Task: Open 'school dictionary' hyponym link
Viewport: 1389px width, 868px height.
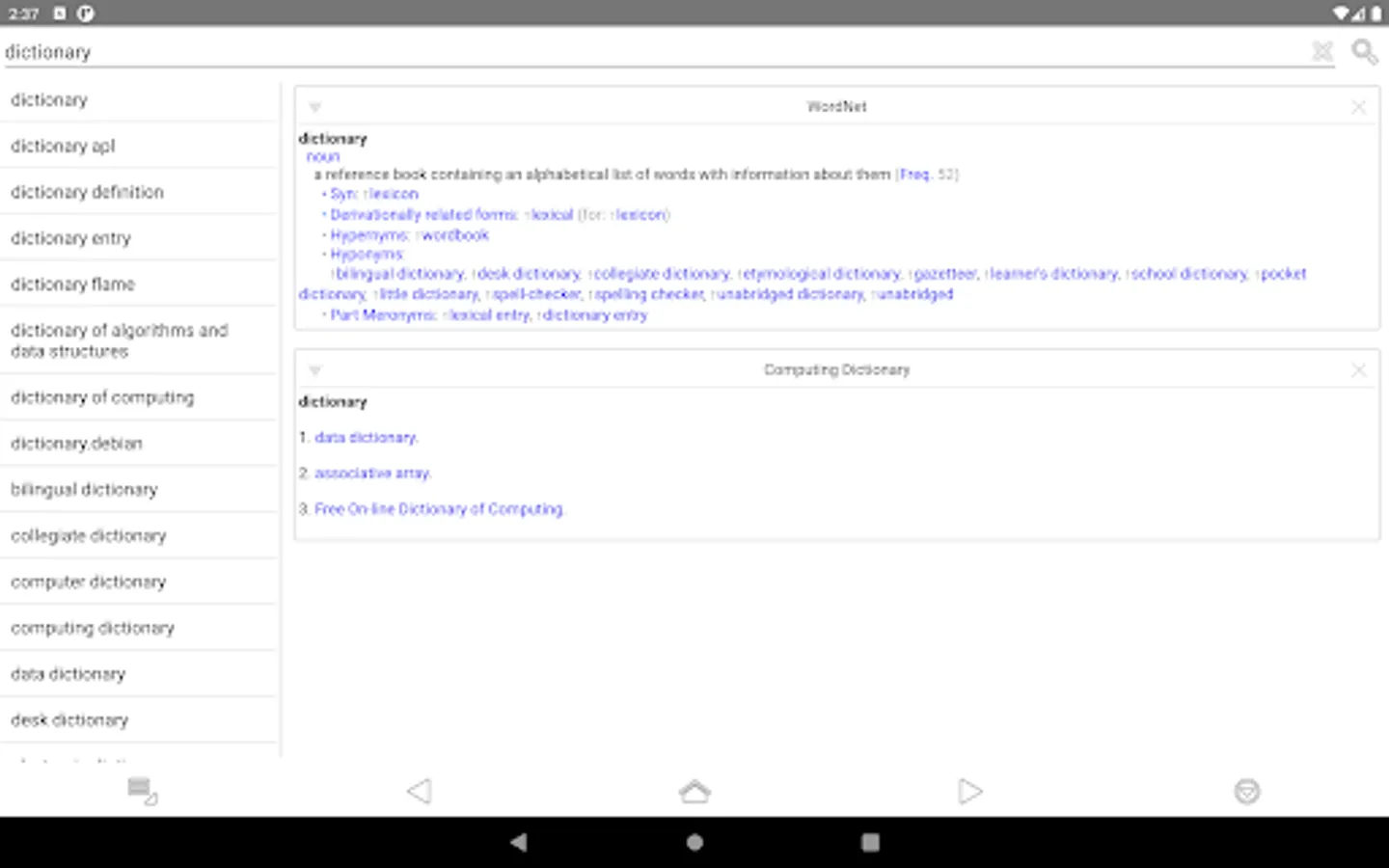Action: pyautogui.click(x=1189, y=274)
